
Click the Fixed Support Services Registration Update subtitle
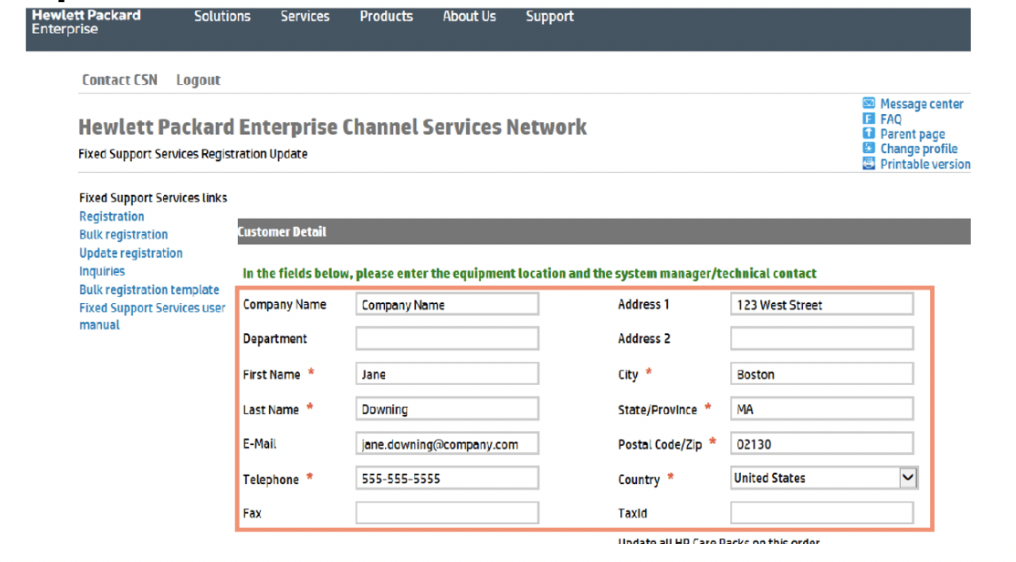(x=192, y=154)
